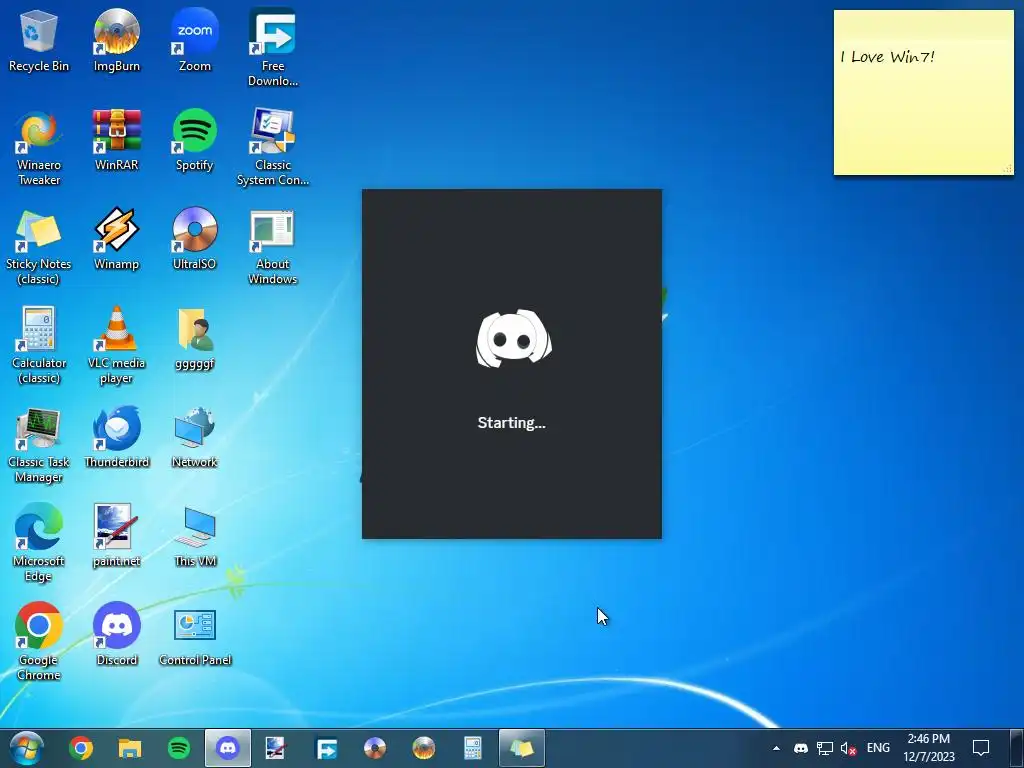Change the ENG input language indicator
The width and height of the screenshot is (1024, 768).
pos(878,748)
